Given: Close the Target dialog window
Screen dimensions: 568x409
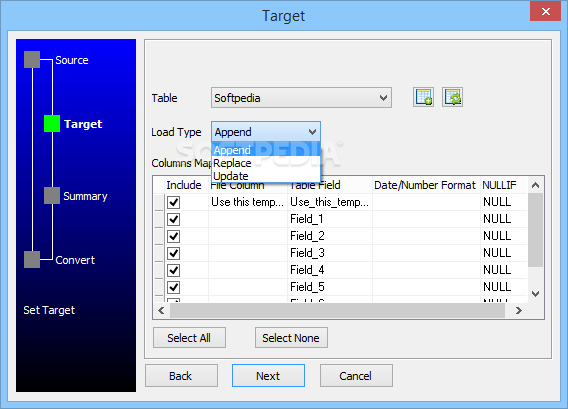Looking at the screenshot, I should coord(546,11).
